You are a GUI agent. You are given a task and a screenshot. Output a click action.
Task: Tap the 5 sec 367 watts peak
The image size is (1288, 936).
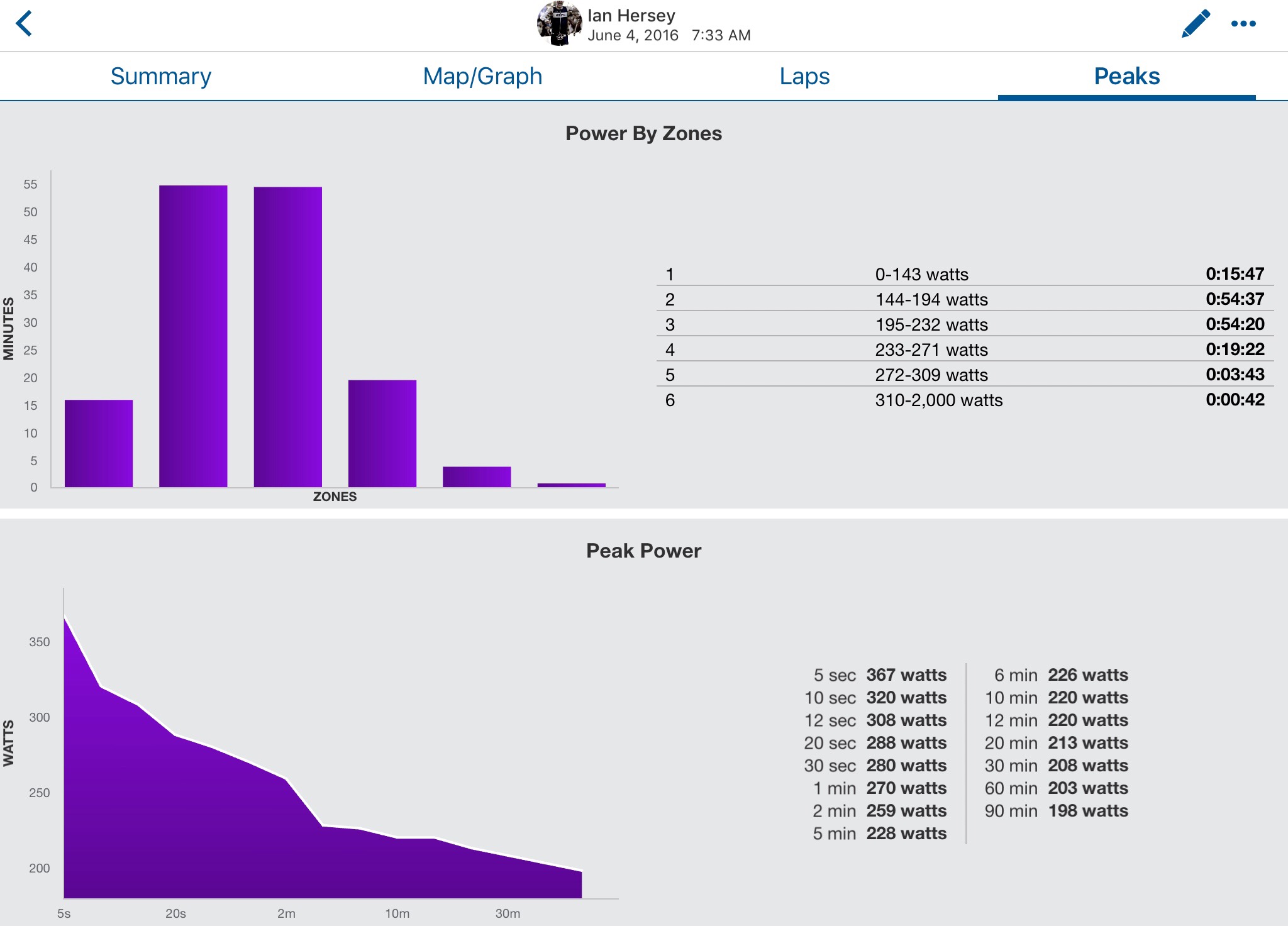[x=880, y=675]
